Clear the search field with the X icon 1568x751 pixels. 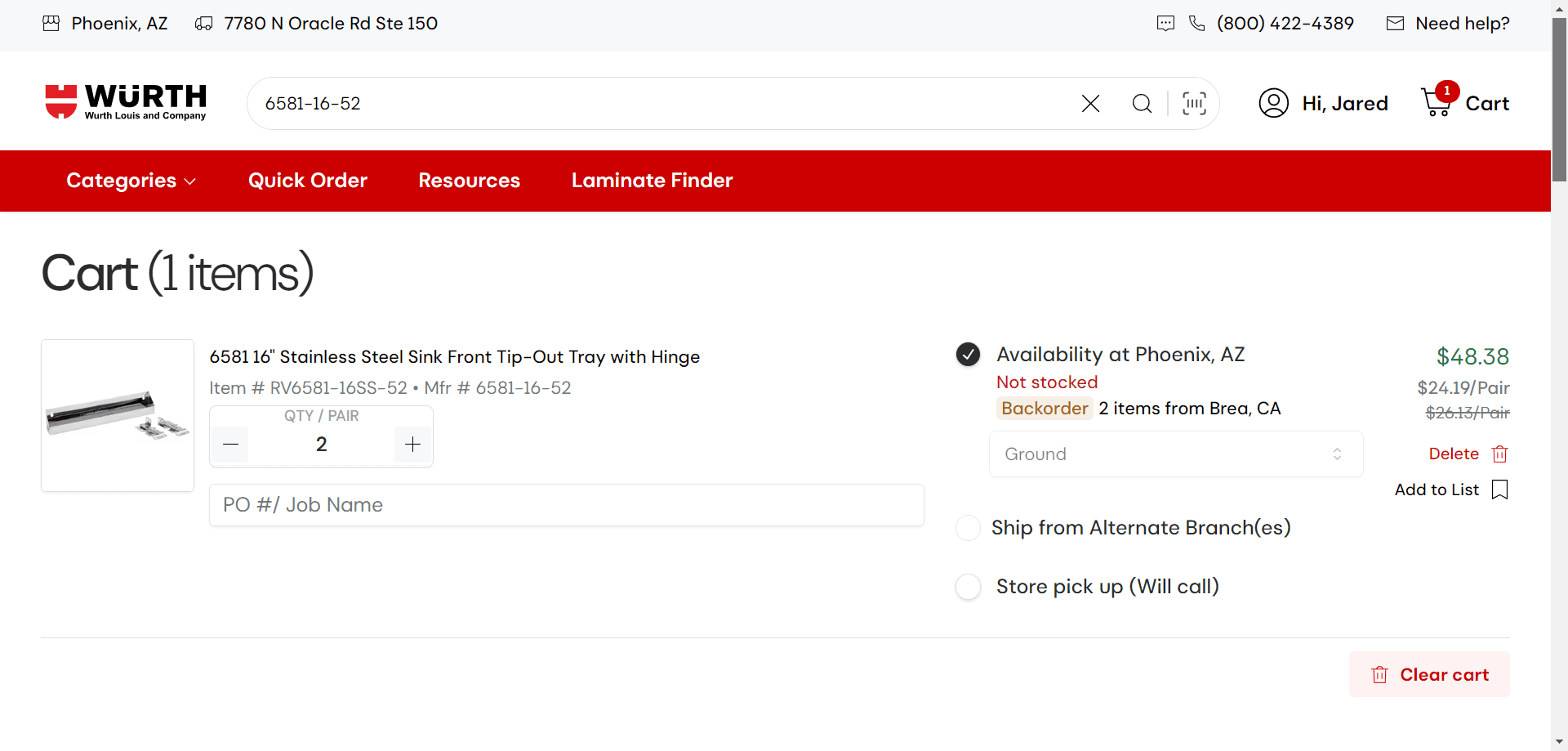[1090, 103]
